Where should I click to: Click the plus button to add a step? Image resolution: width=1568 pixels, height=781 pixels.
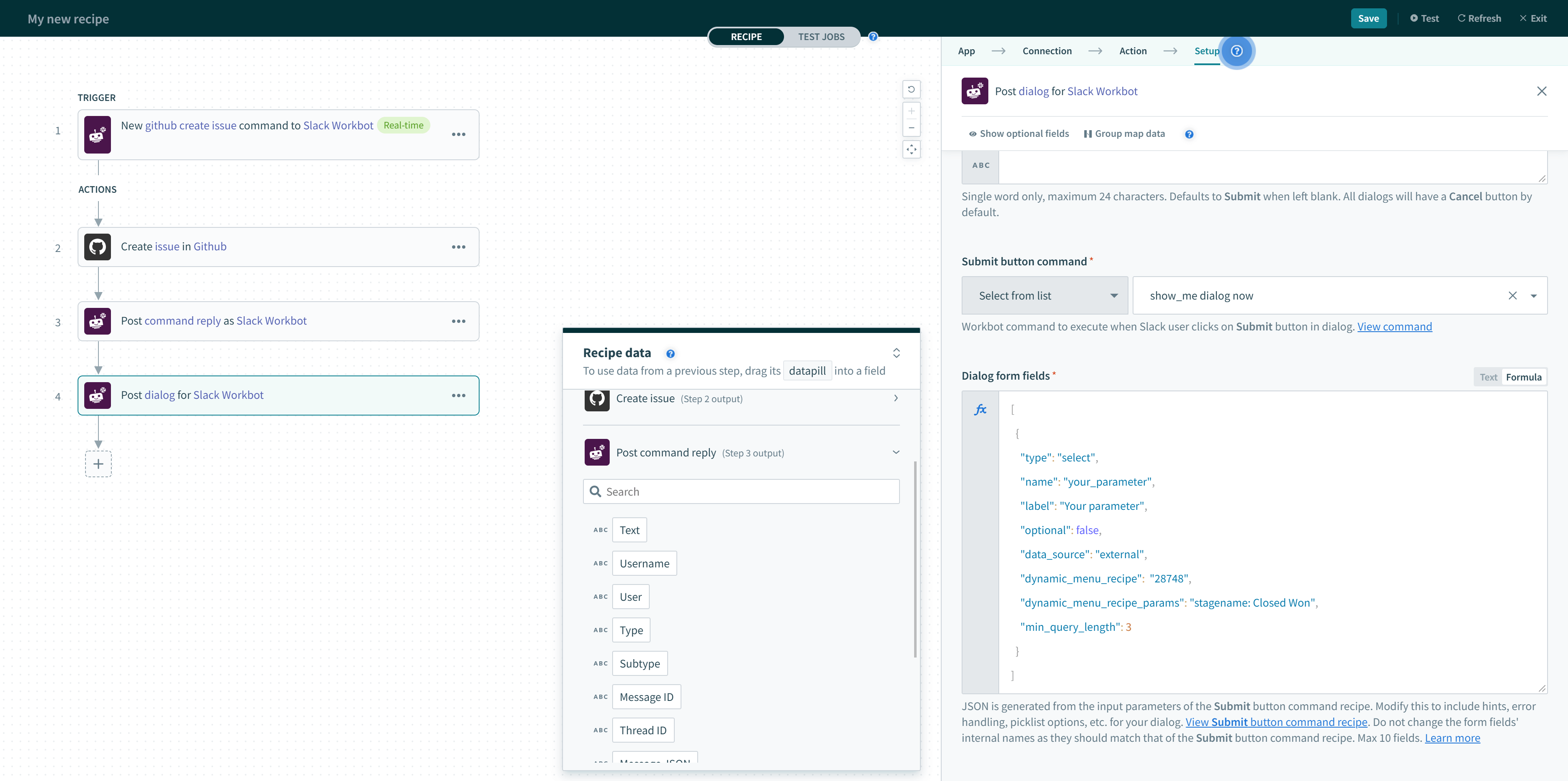tap(98, 464)
